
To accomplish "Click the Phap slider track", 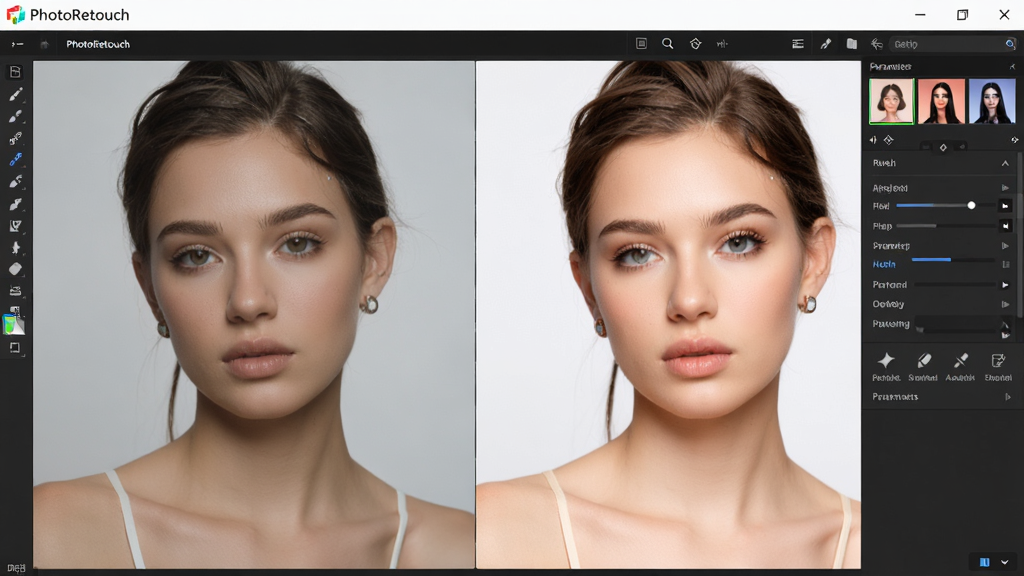I will [946, 226].
